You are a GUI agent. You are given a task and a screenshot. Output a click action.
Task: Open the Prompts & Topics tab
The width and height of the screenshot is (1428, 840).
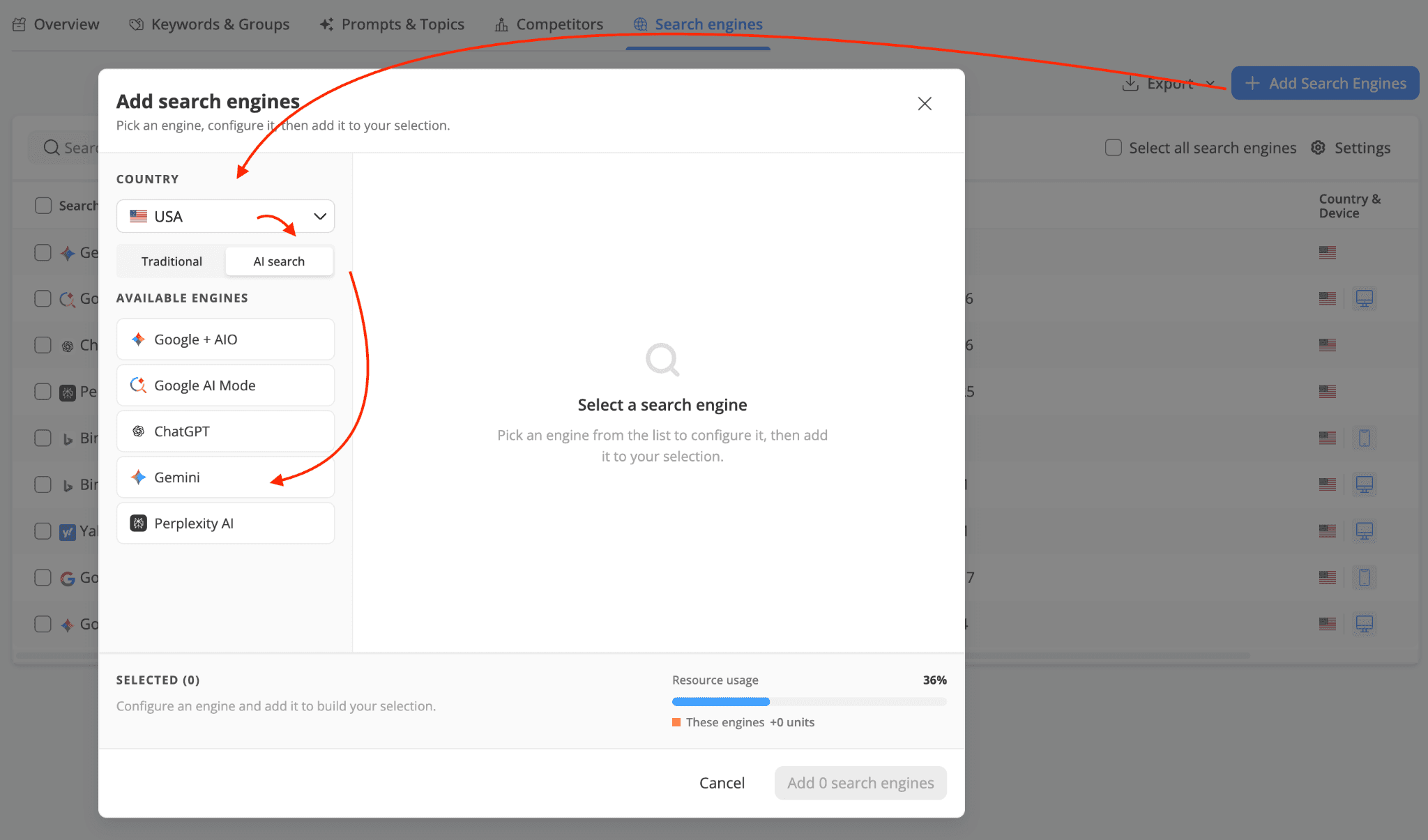(x=392, y=24)
